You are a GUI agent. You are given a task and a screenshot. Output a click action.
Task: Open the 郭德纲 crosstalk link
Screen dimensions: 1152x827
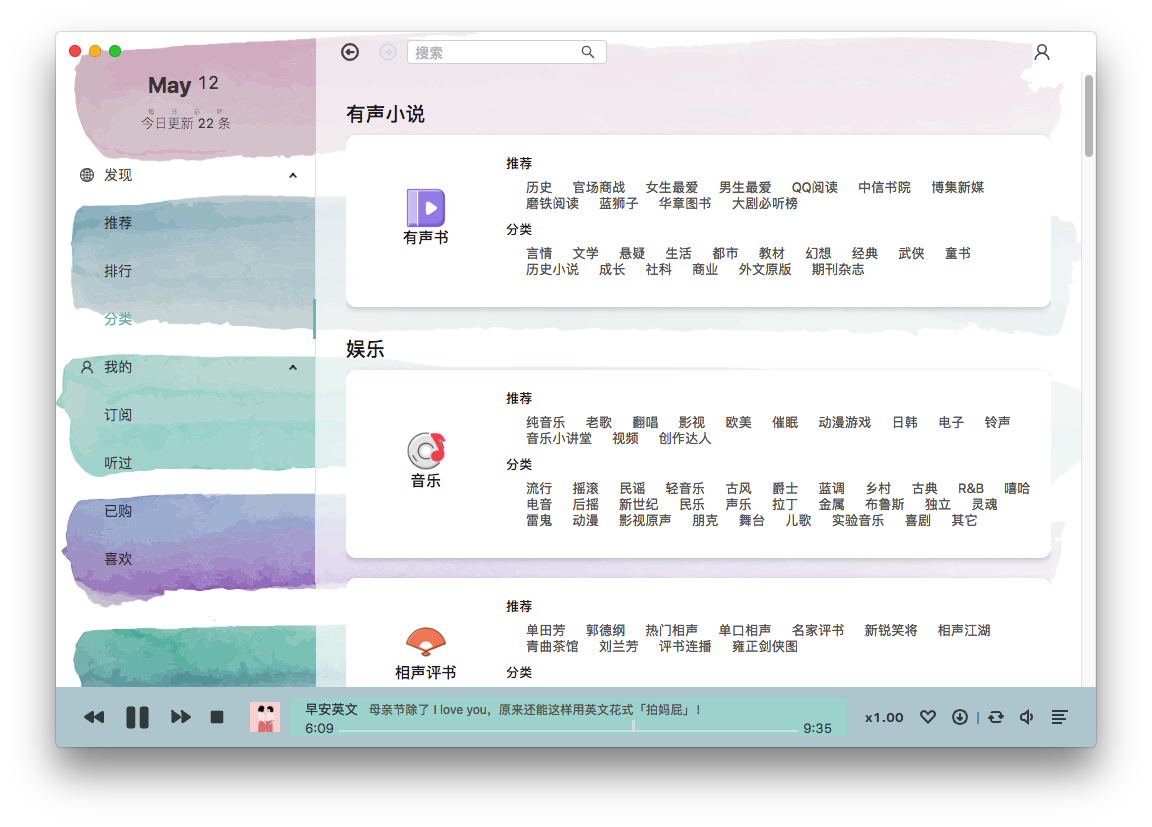tap(605, 630)
